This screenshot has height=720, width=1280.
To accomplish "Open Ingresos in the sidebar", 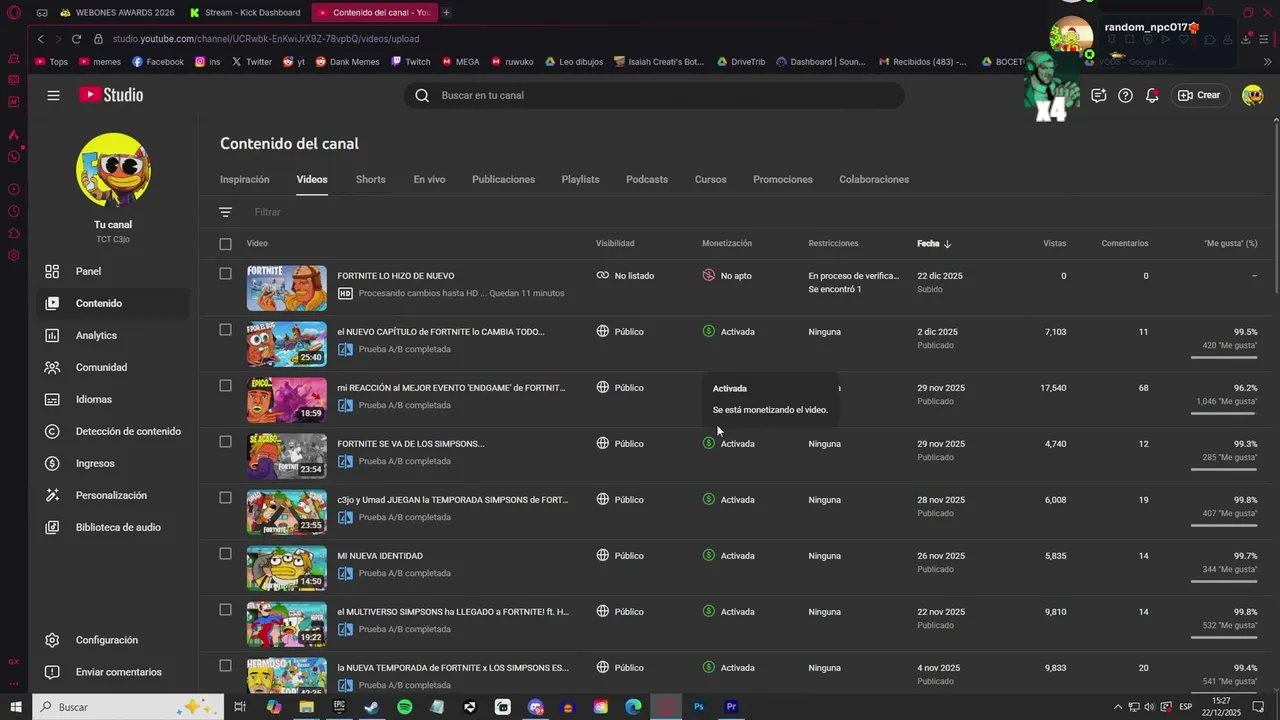I will (95, 463).
